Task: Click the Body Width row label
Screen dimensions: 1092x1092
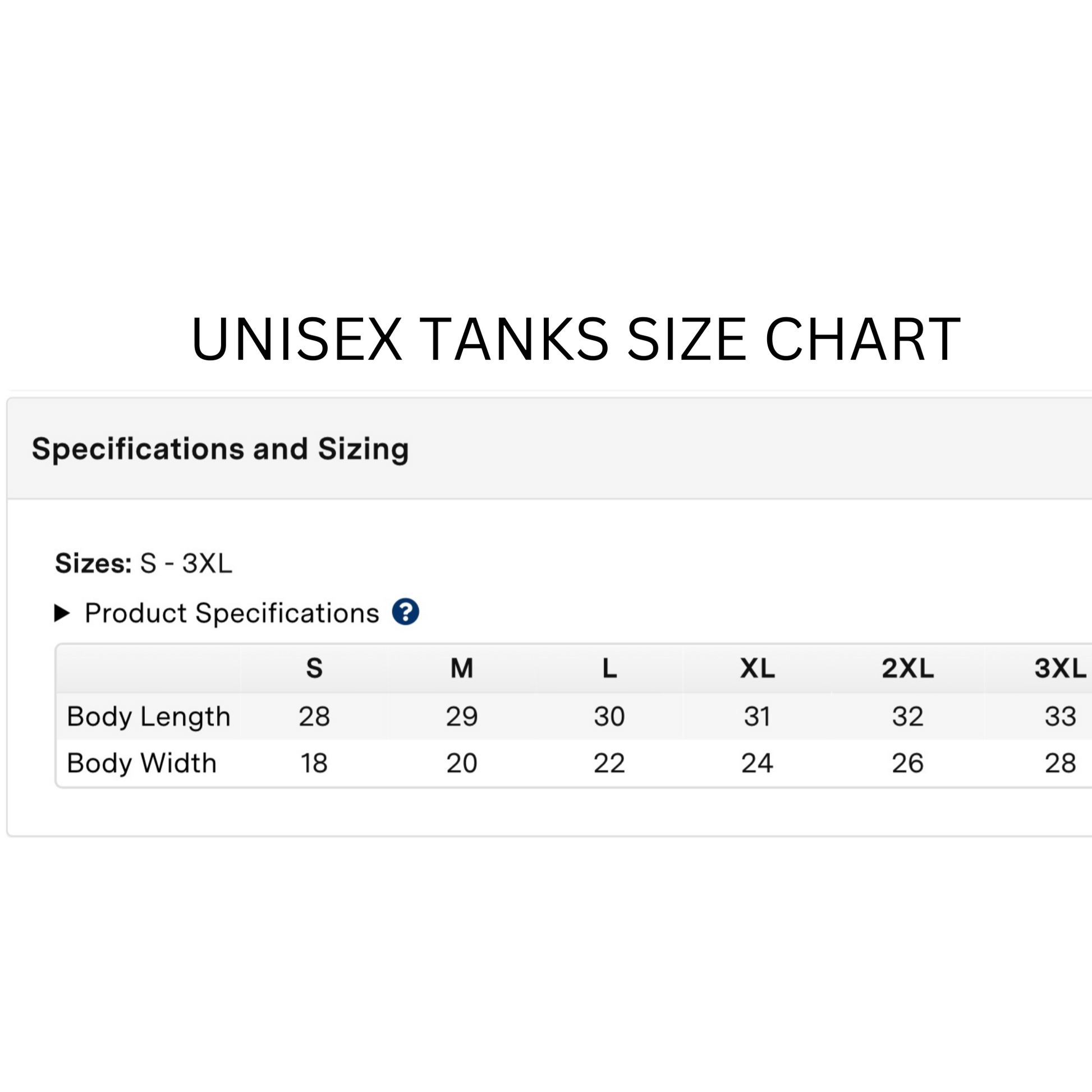Action: [142, 763]
